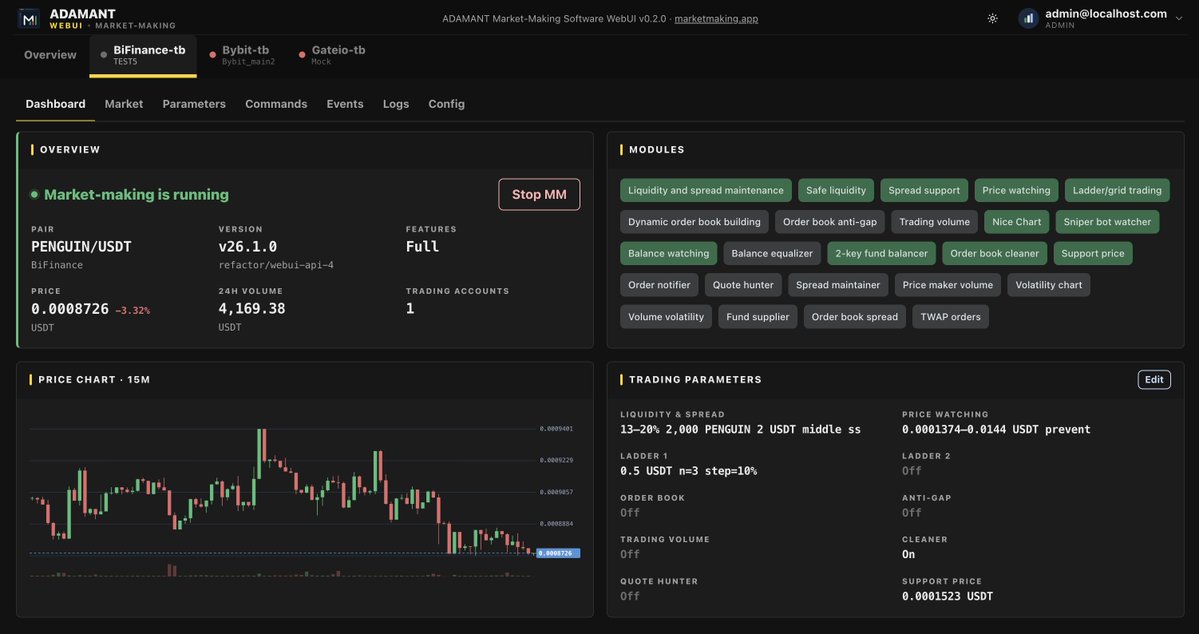Expand the admin account dropdown chevron

(x=1178, y=18)
